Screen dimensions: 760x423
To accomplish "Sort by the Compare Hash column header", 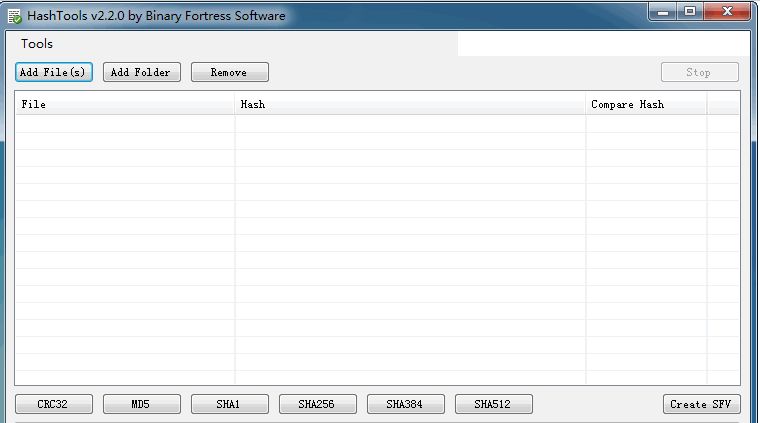I will point(646,104).
